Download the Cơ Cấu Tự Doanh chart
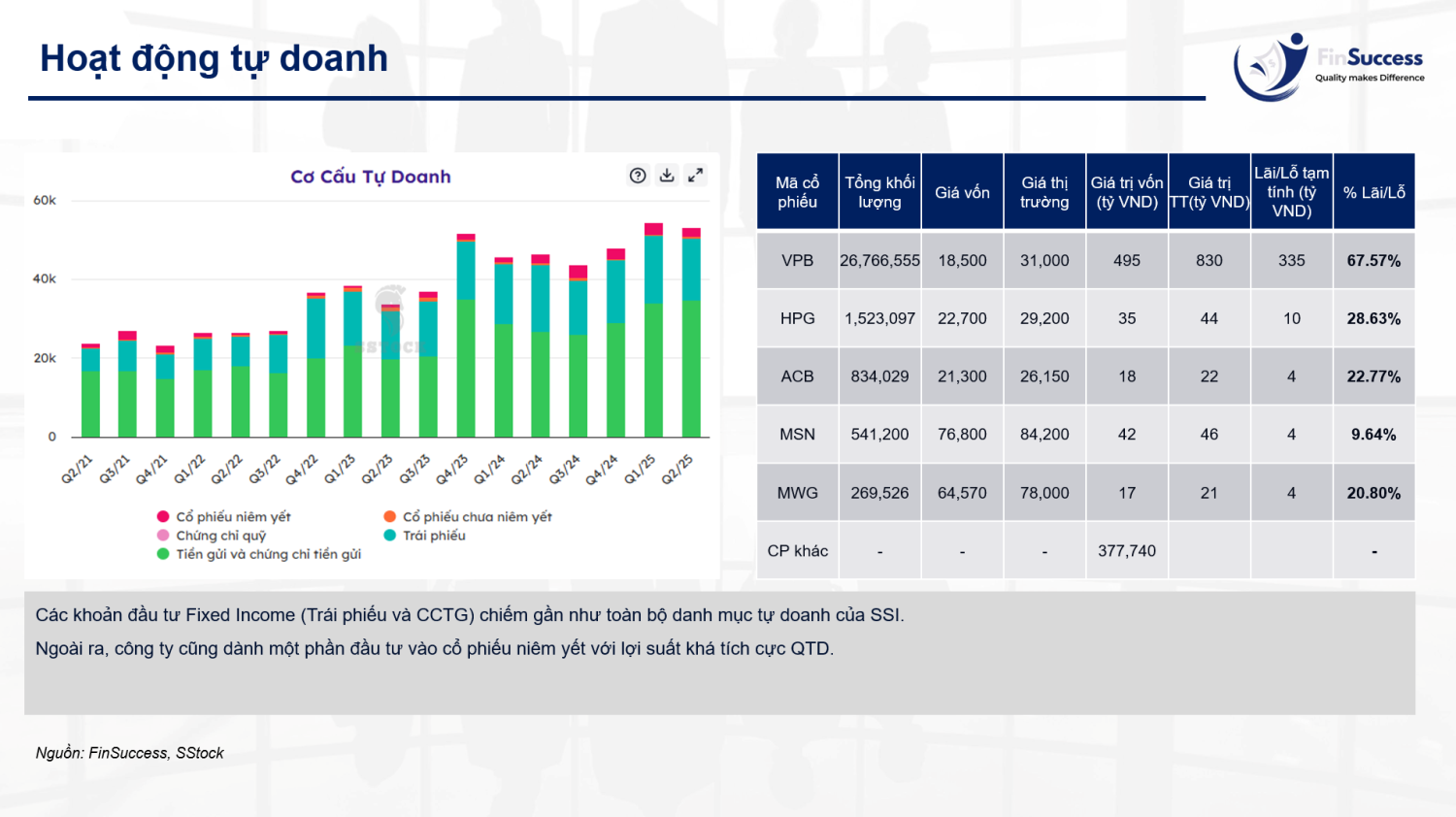This screenshot has height=817, width=1456. click(667, 176)
